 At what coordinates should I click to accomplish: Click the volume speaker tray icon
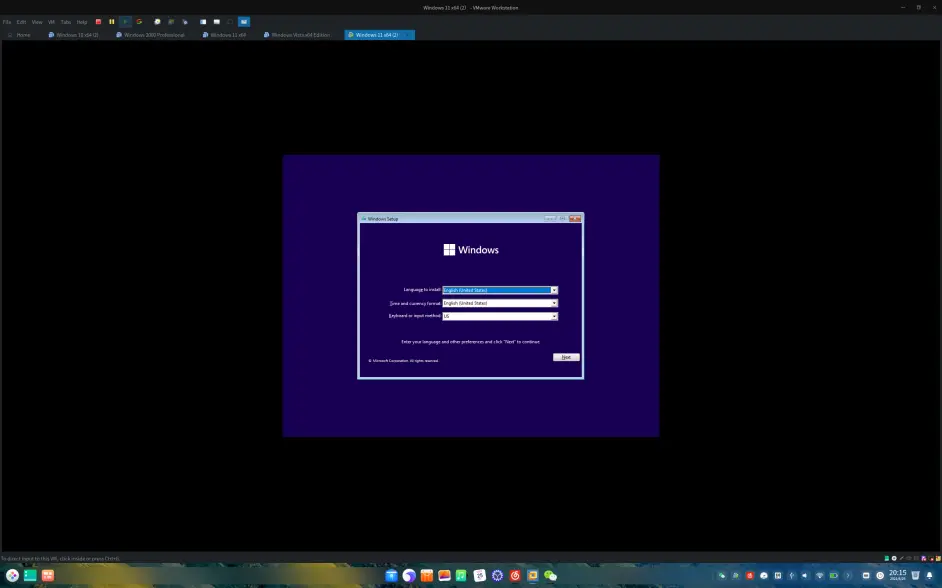click(x=805, y=575)
